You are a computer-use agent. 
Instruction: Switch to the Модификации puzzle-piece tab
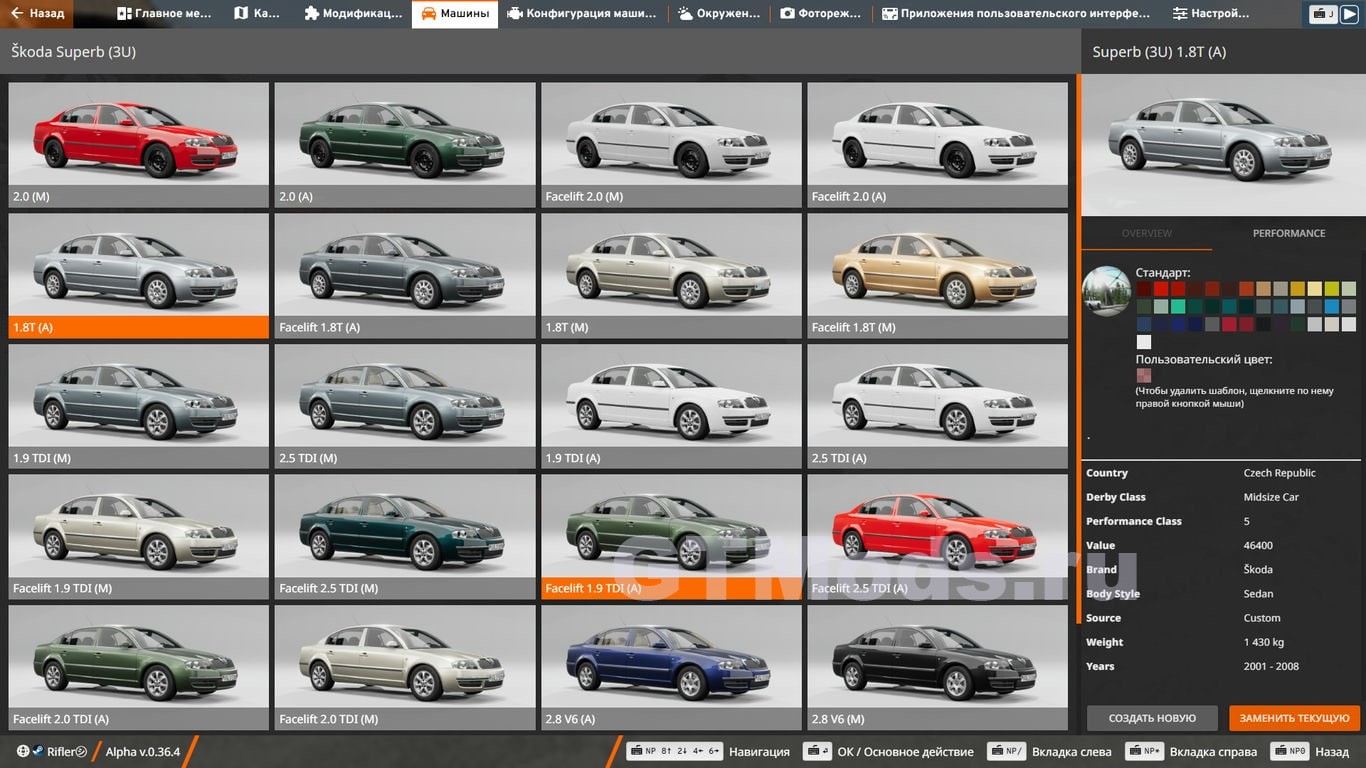click(x=353, y=14)
